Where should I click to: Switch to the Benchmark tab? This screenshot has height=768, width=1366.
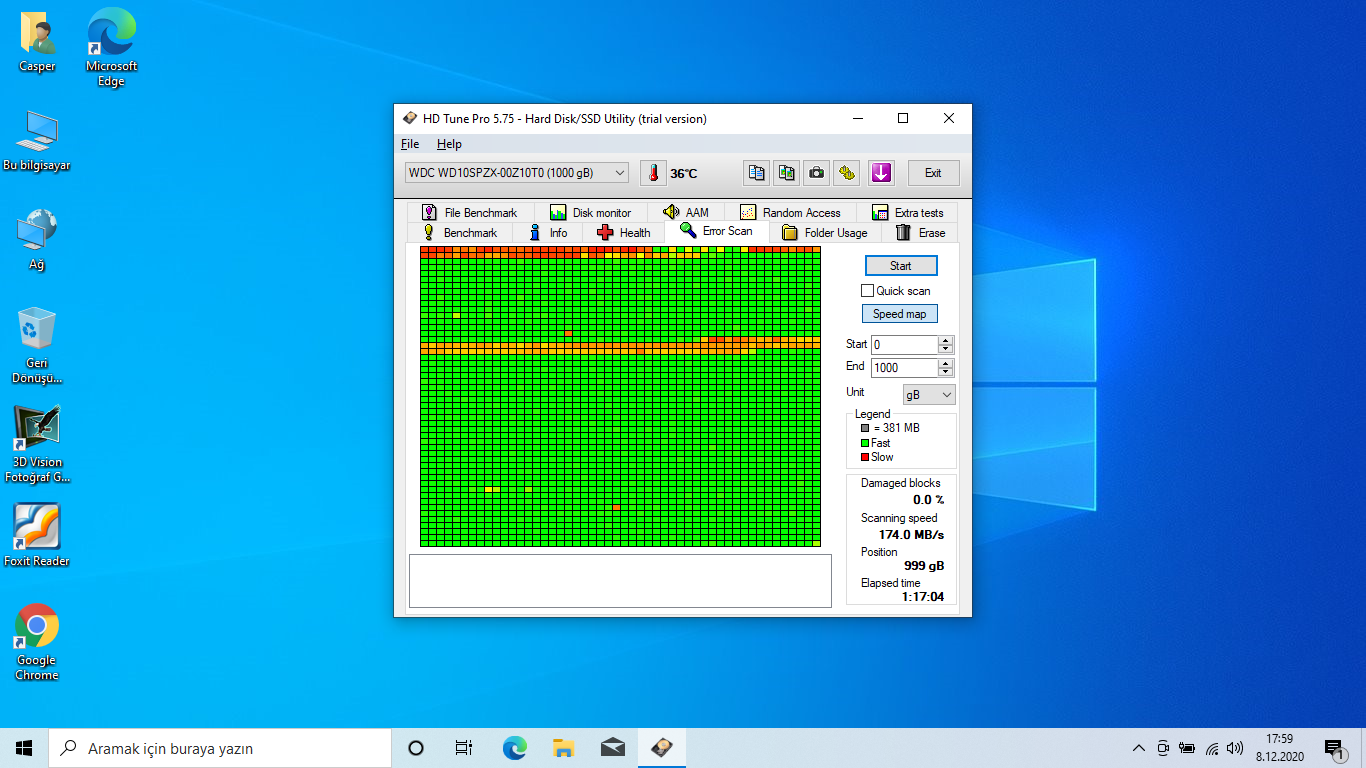click(460, 233)
